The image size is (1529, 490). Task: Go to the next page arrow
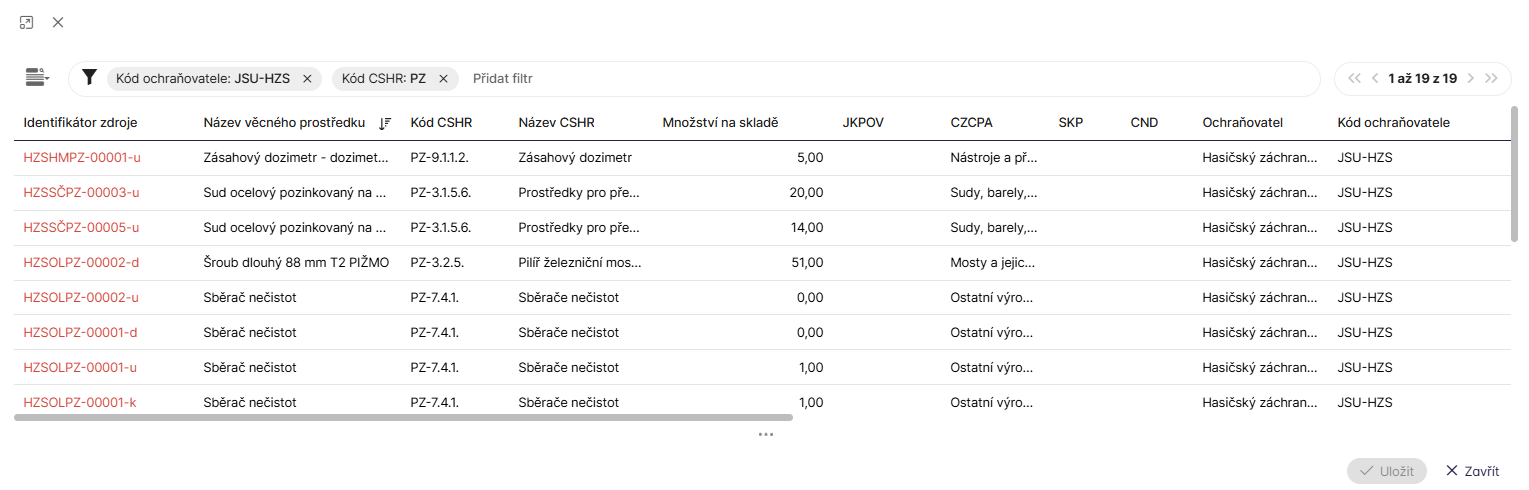pyautogui.click(x=1470, y=78)
